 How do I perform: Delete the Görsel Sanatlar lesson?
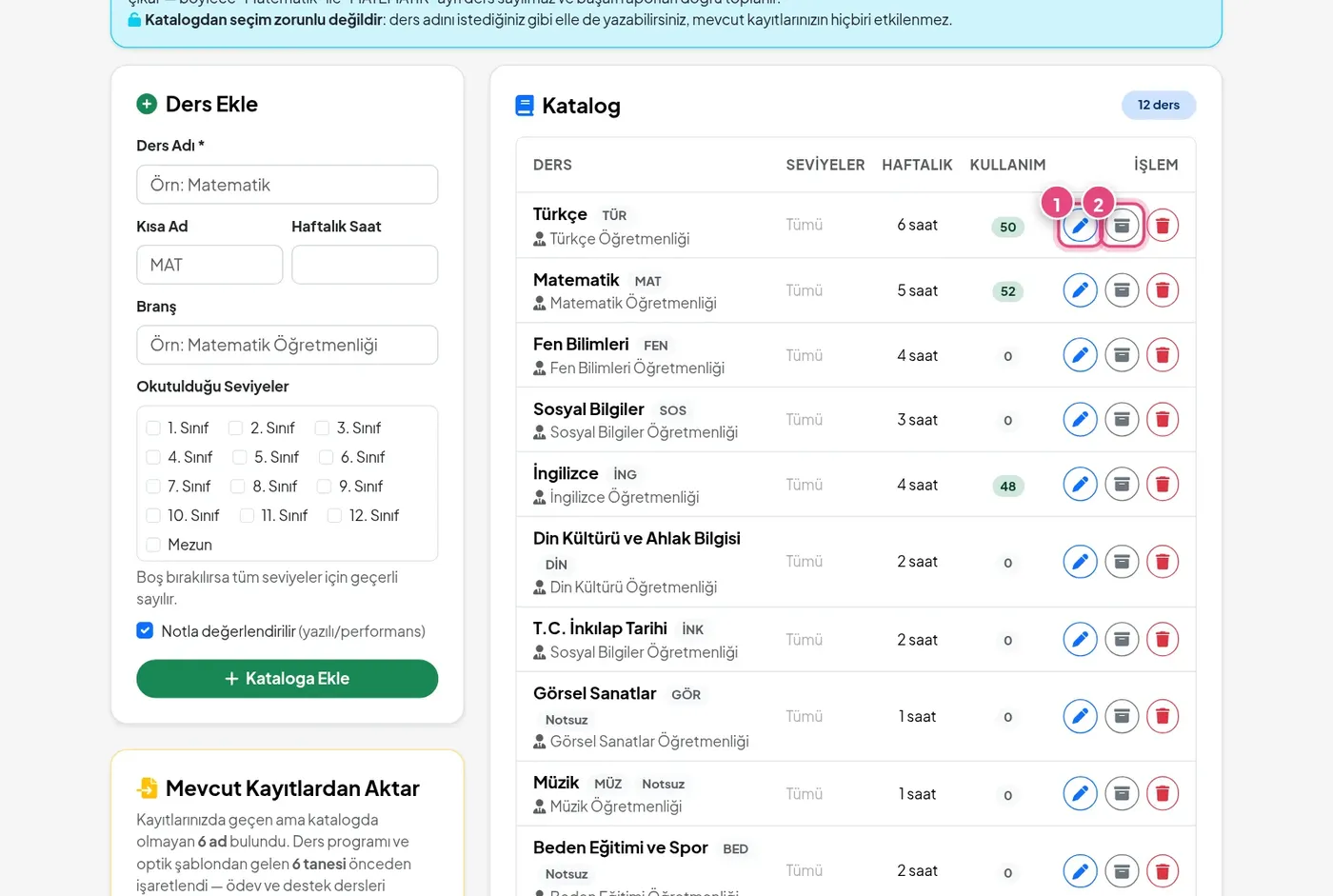1163,716
